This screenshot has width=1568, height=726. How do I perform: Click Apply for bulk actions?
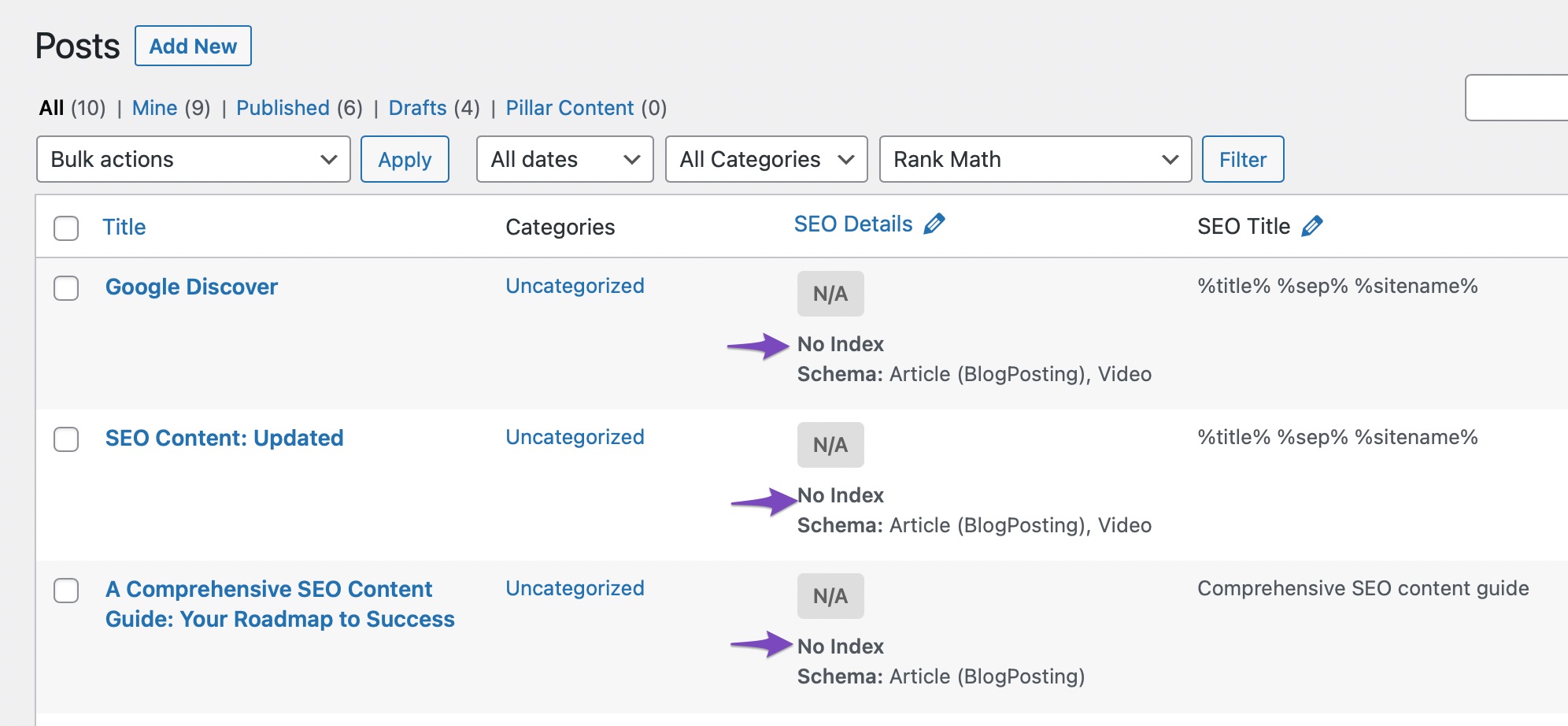(x=405, y=159)
